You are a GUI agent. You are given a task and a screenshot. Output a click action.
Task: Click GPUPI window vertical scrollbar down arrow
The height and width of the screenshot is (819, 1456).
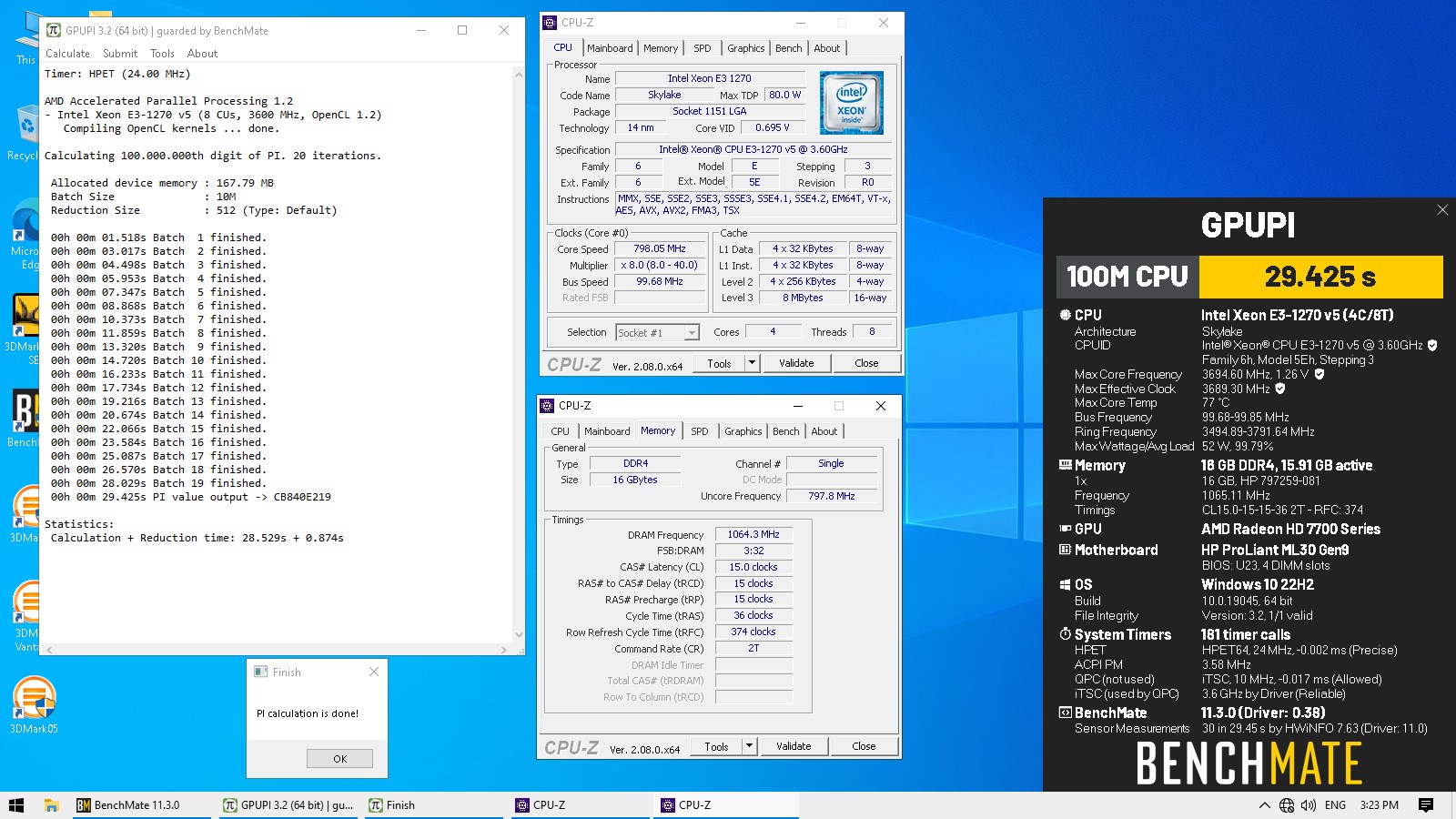(x=519, y=635)
